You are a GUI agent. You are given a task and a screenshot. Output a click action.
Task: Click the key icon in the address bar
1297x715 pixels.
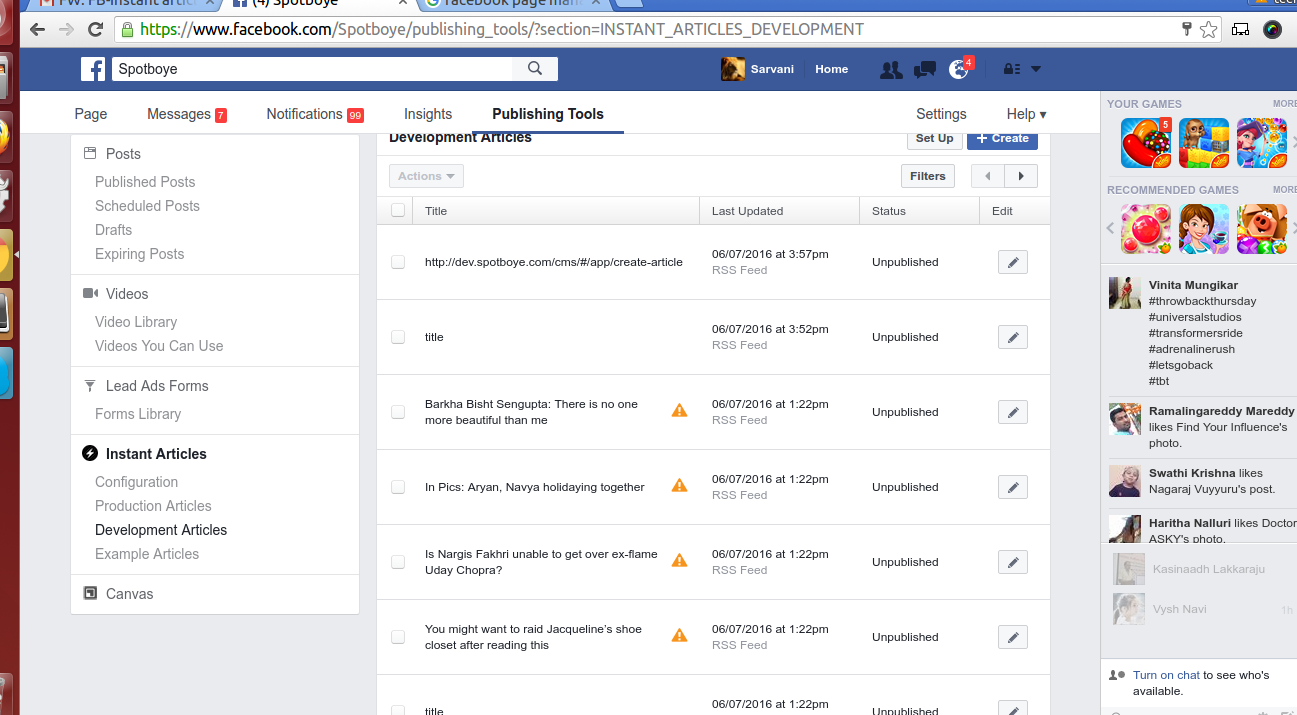(x=1187, y=29)
